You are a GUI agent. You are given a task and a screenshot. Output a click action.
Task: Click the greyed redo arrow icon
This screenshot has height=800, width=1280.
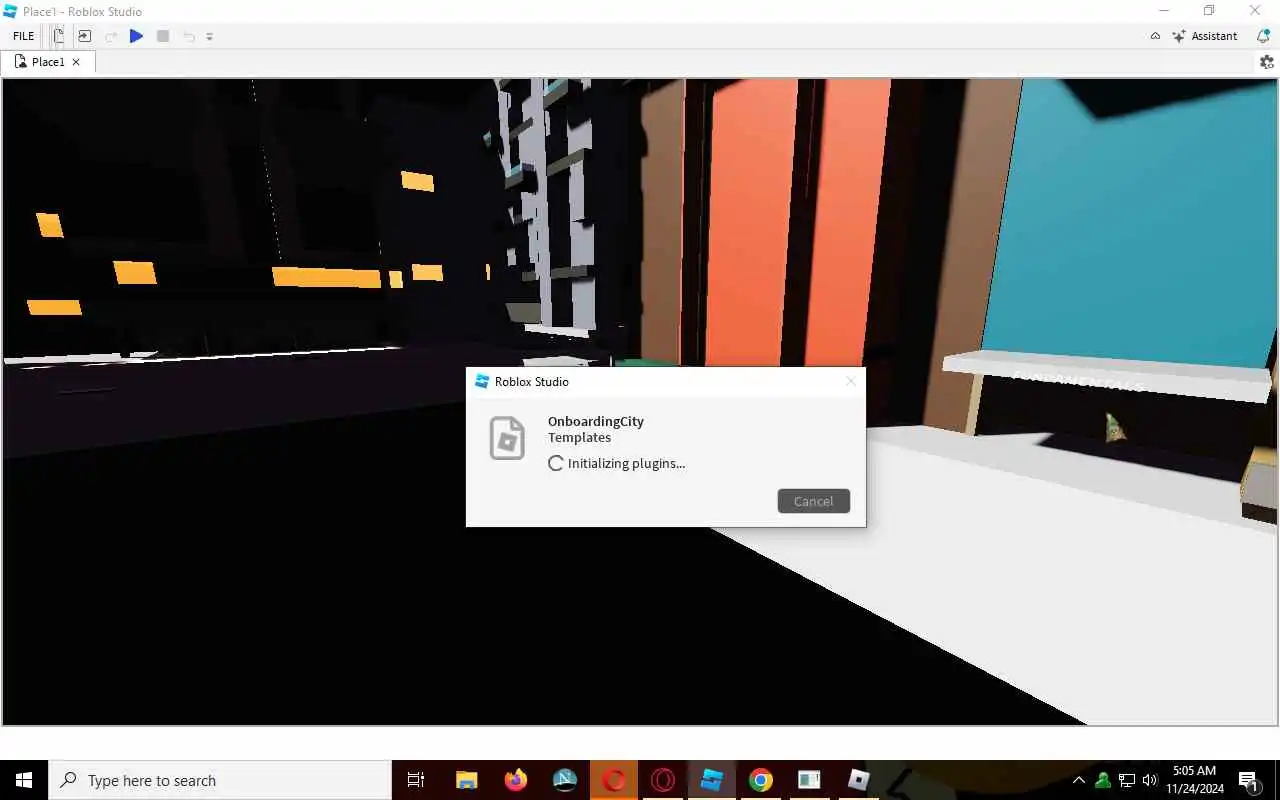[111, 36]
